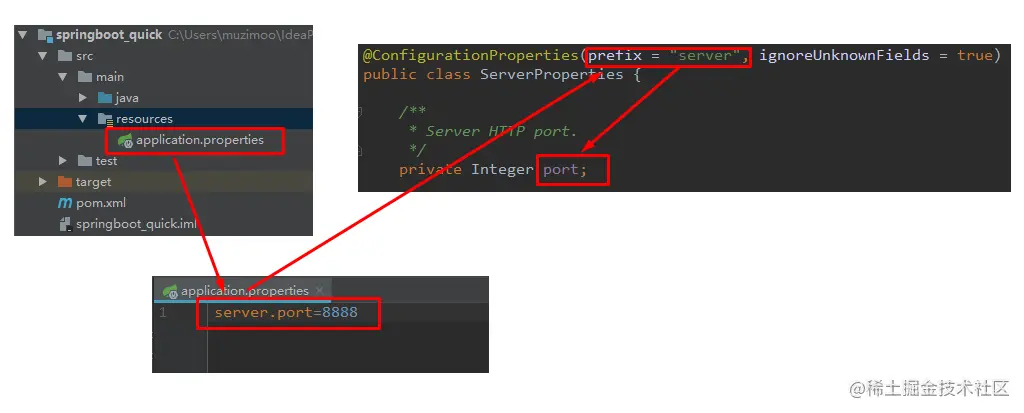The image size is (1024, 413).
Task: Click the server.port=8888 line in editor
Action: (286, 312)
